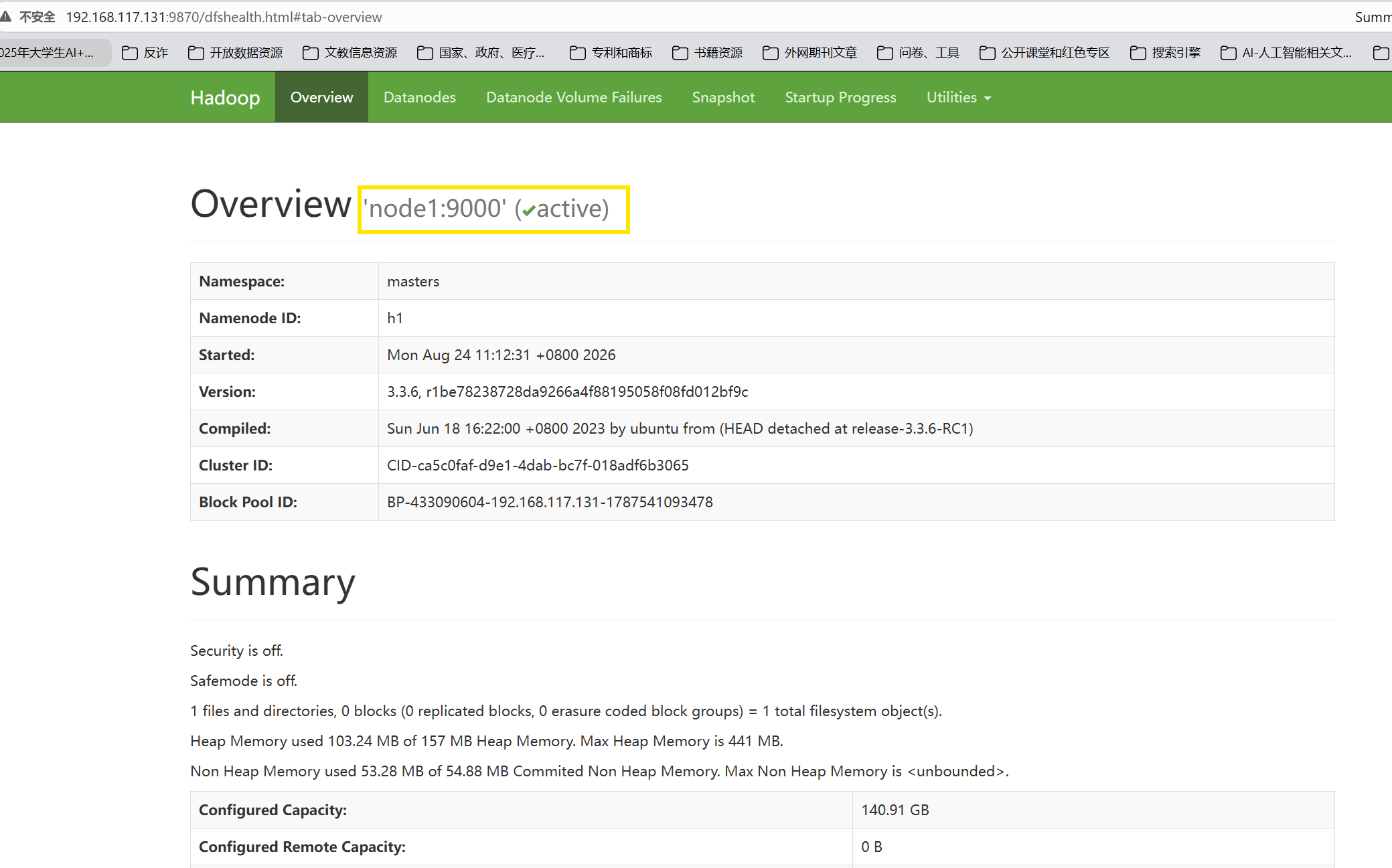The width and height of the screenshot is (1392, 868).
Task: Select the Namenode ID value h1
Action: 395,318
